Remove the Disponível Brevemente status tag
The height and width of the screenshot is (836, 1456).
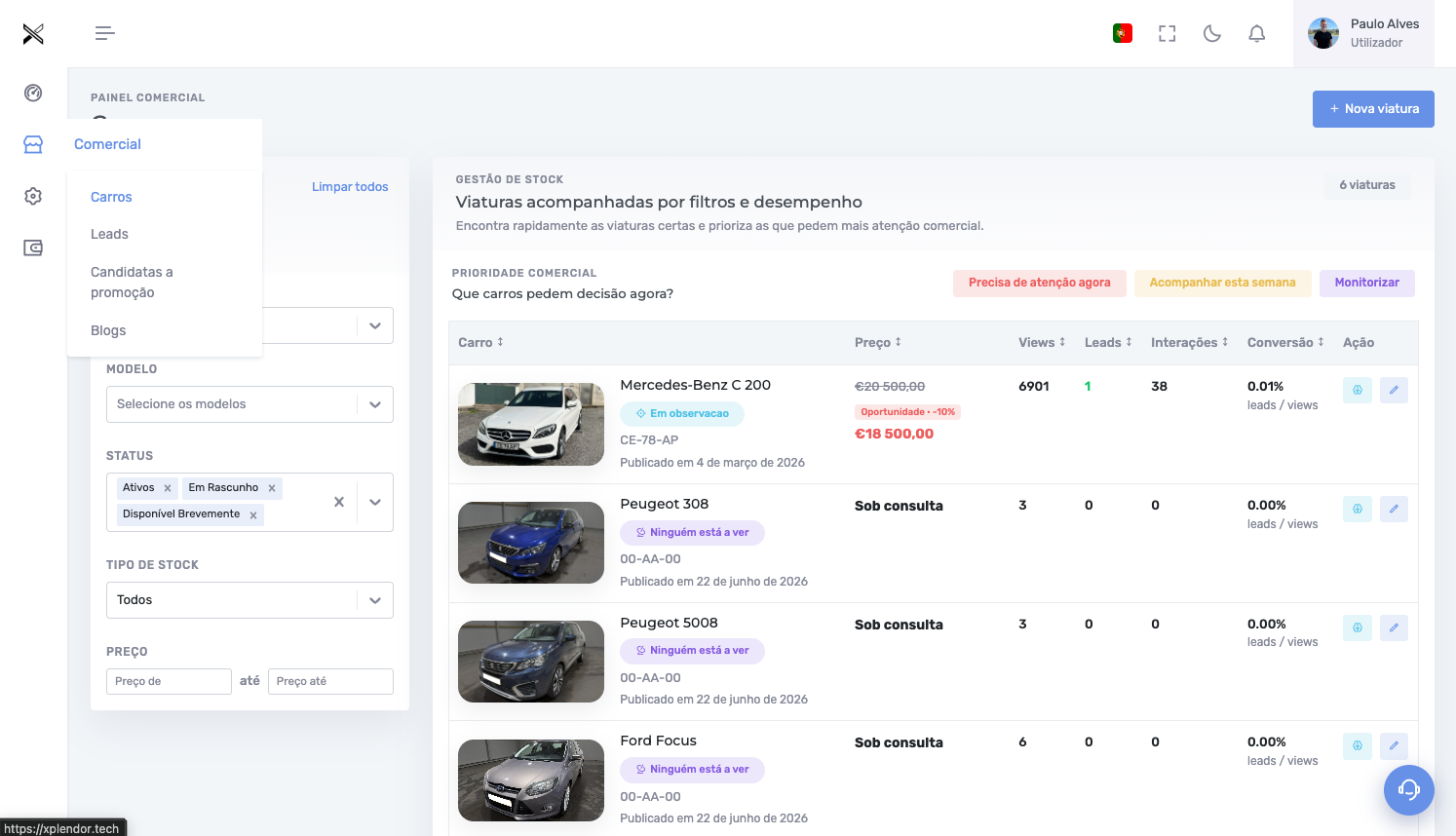coord(253,514)
